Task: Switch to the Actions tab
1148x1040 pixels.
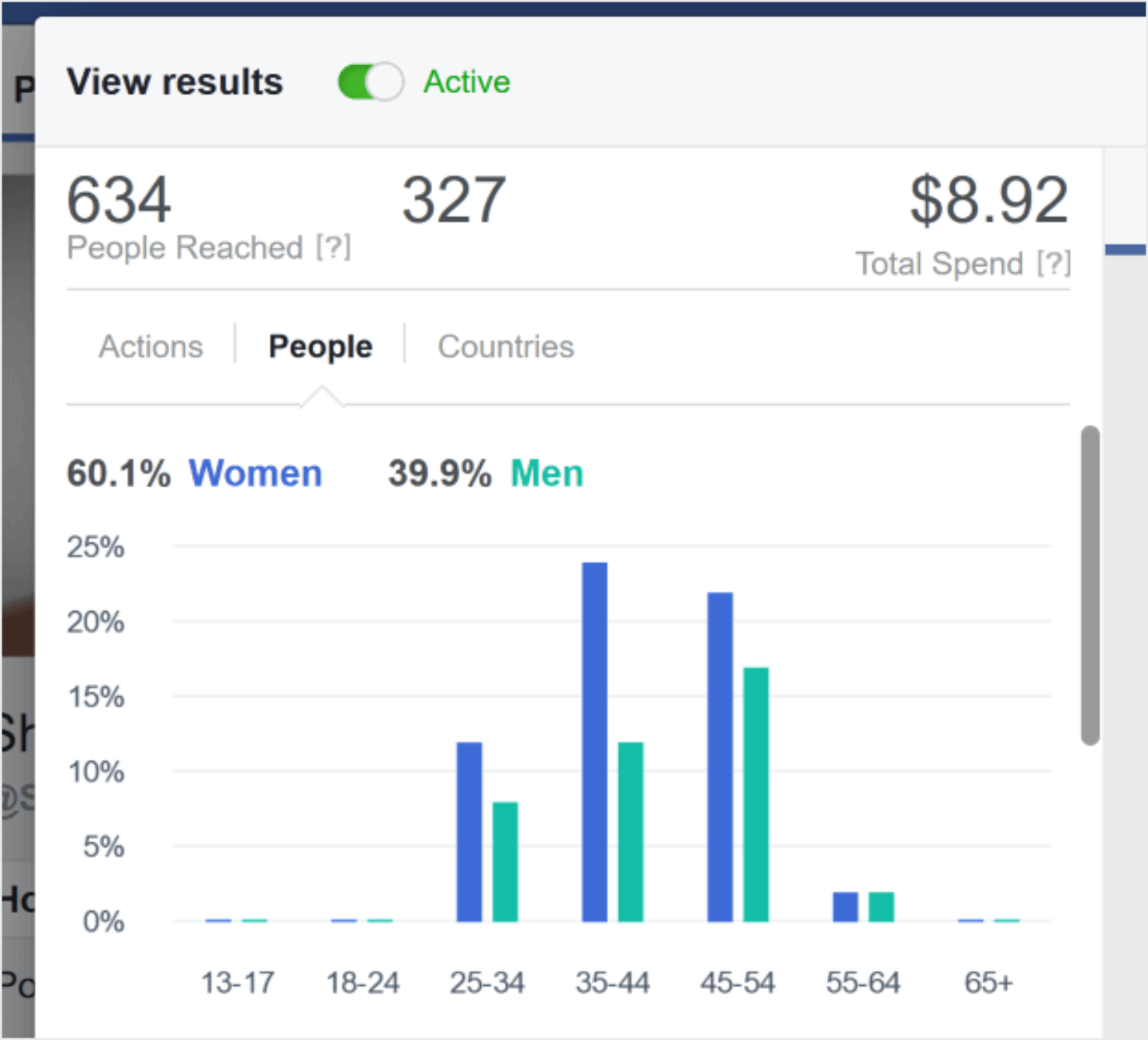Action: click(150, 347)
